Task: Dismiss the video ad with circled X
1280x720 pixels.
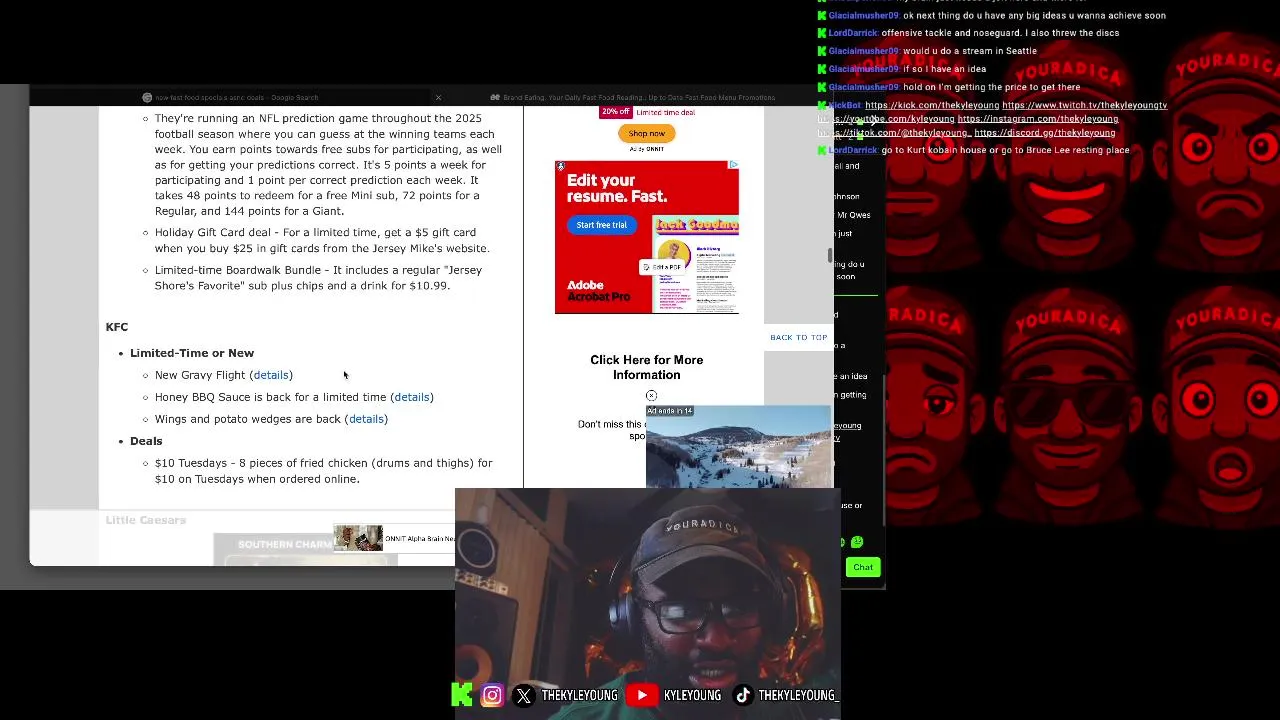Action: [651, 396]
